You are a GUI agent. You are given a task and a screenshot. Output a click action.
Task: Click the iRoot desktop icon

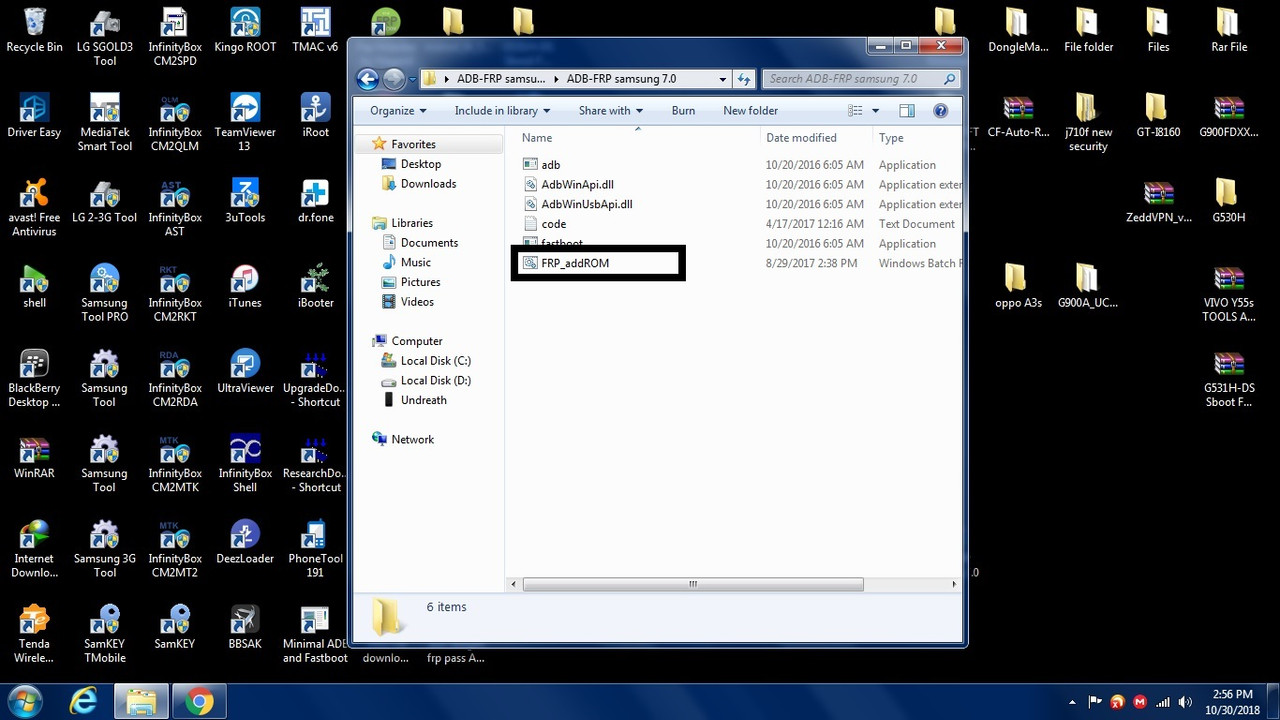click(x=315, y=116)
